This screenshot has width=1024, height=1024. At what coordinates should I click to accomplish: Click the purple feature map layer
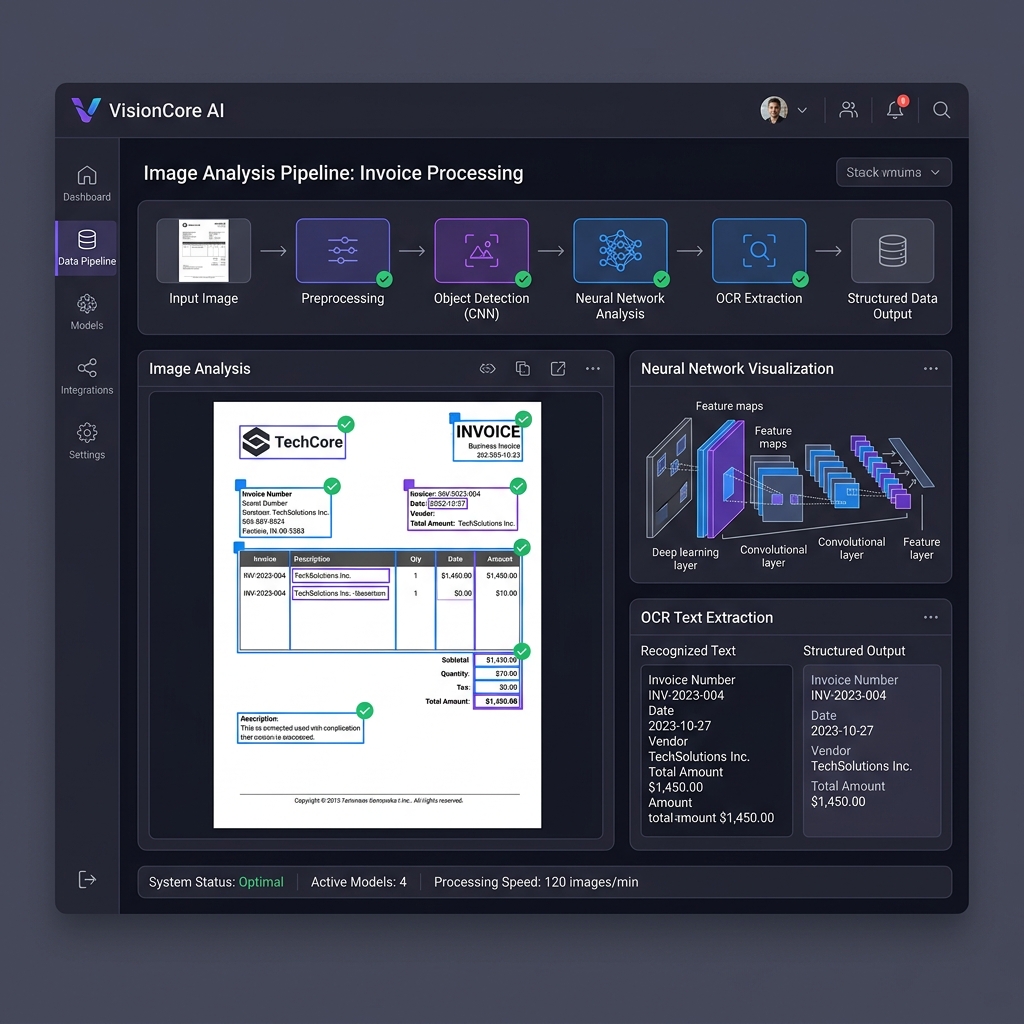726,479
